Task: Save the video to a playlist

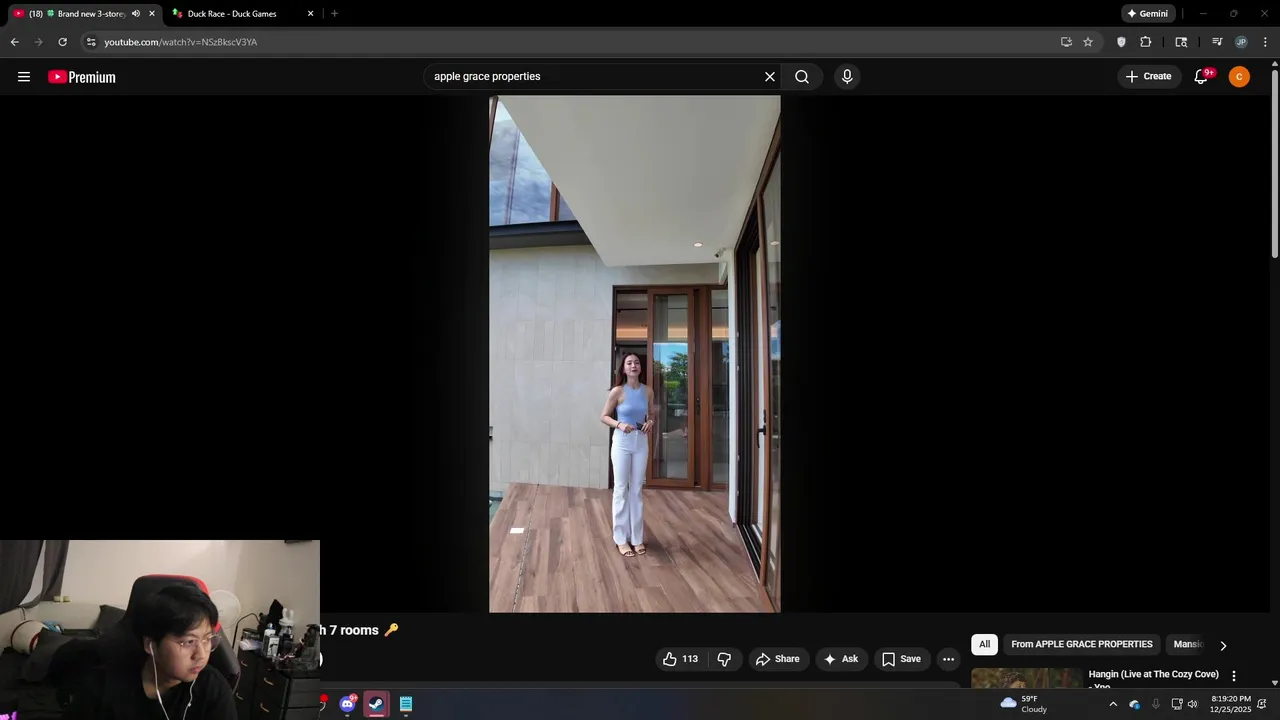Action: [x=901, y=659]
